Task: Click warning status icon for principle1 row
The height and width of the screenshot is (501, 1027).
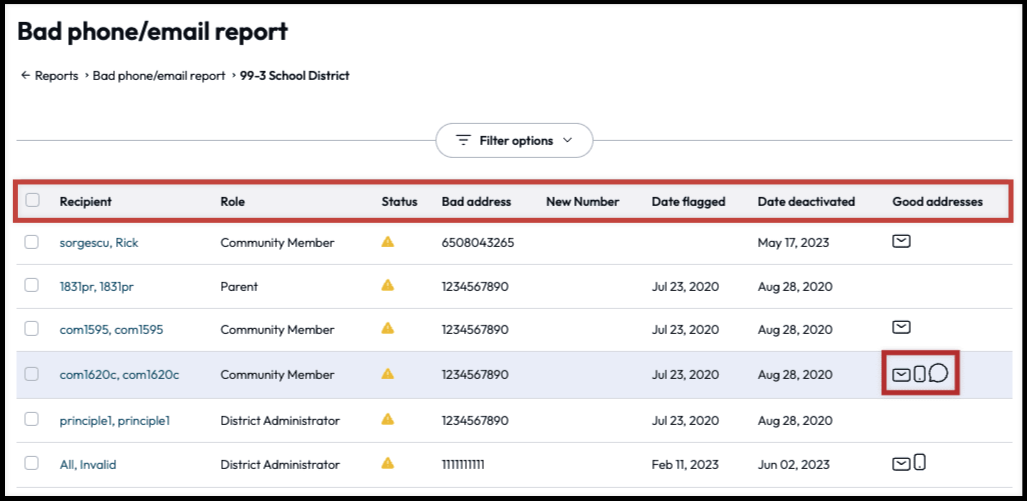Action: click(x=388, y=420)
